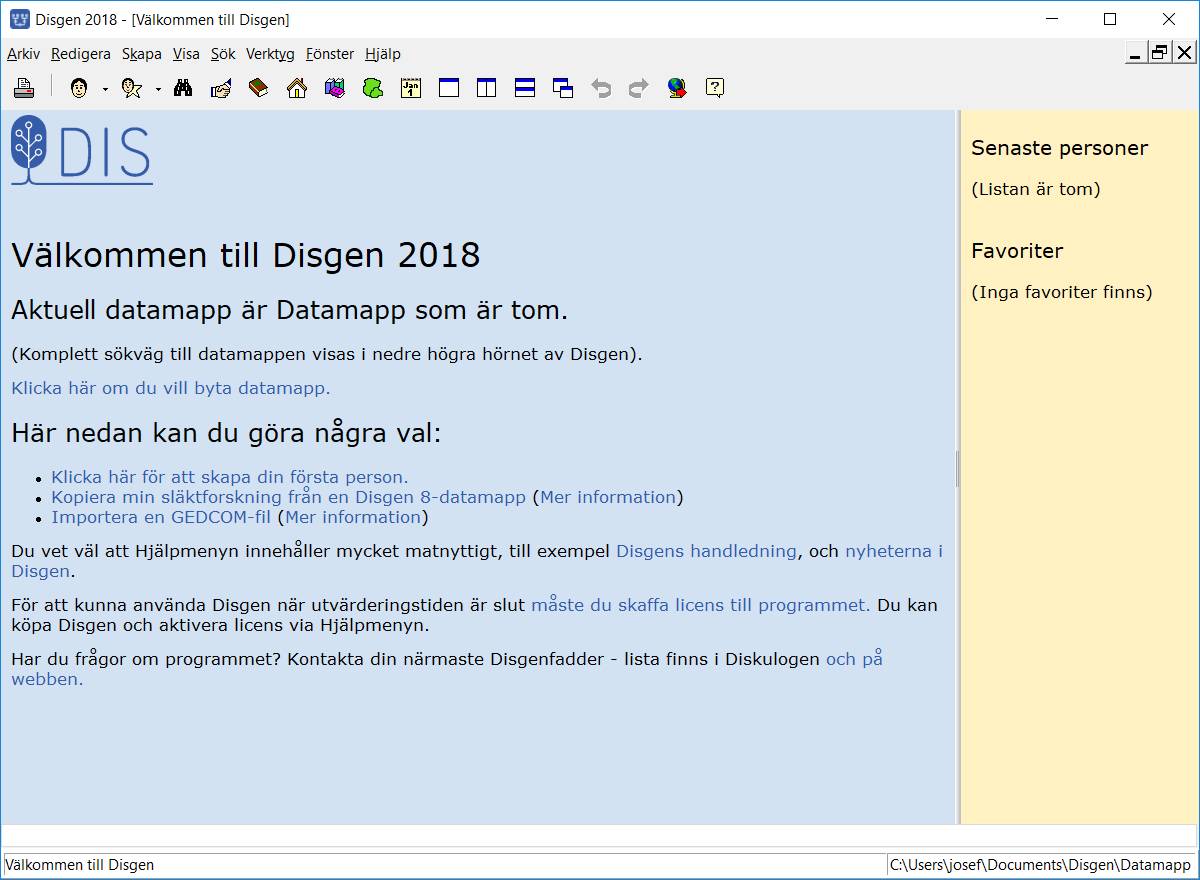Open the Arkiv menu
This screenshot has height=880, width=1200.
(x=23, y=54)
